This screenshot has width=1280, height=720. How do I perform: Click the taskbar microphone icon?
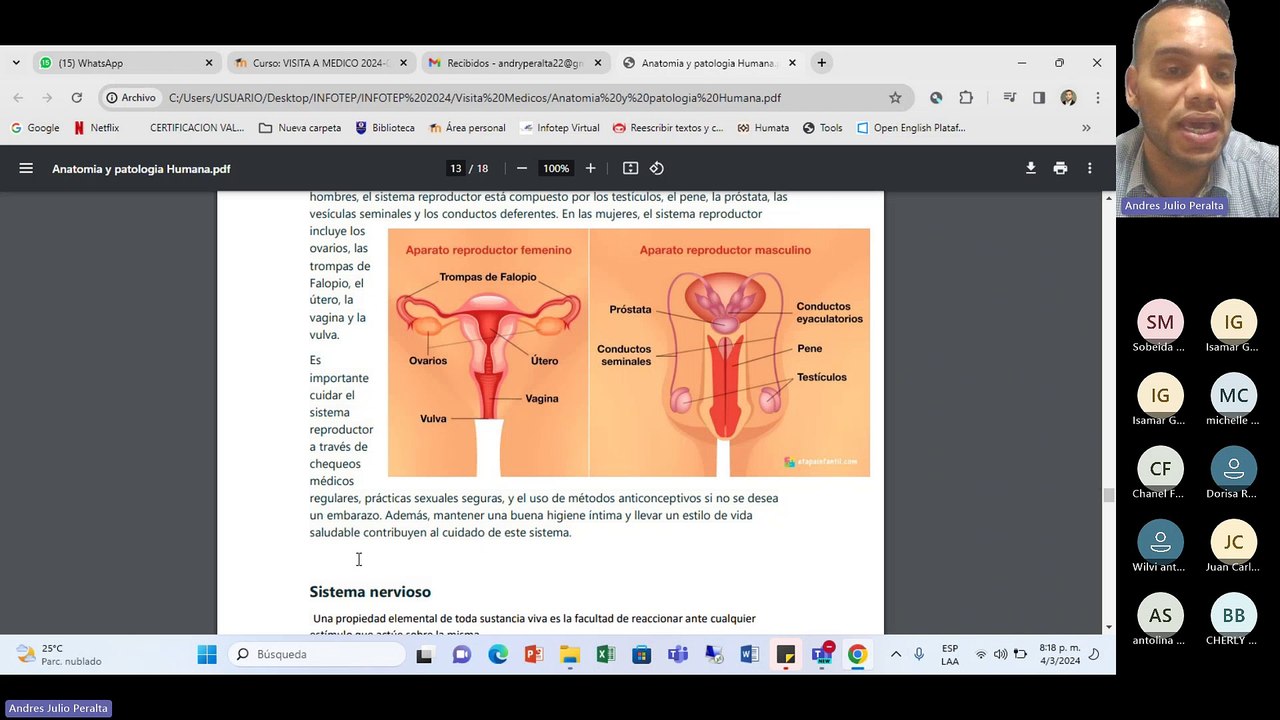[919, 655]
